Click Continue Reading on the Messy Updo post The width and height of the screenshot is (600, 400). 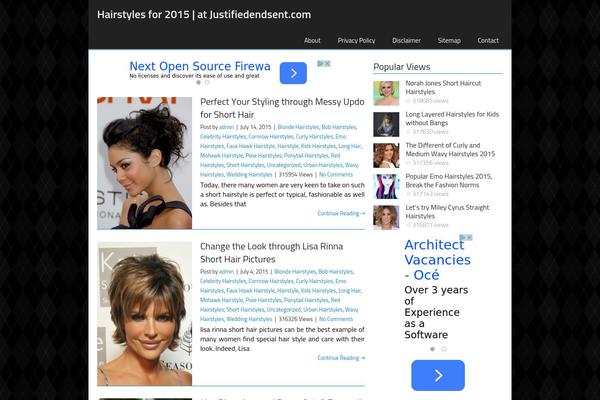pyautogui.click(x=341, y=214)
